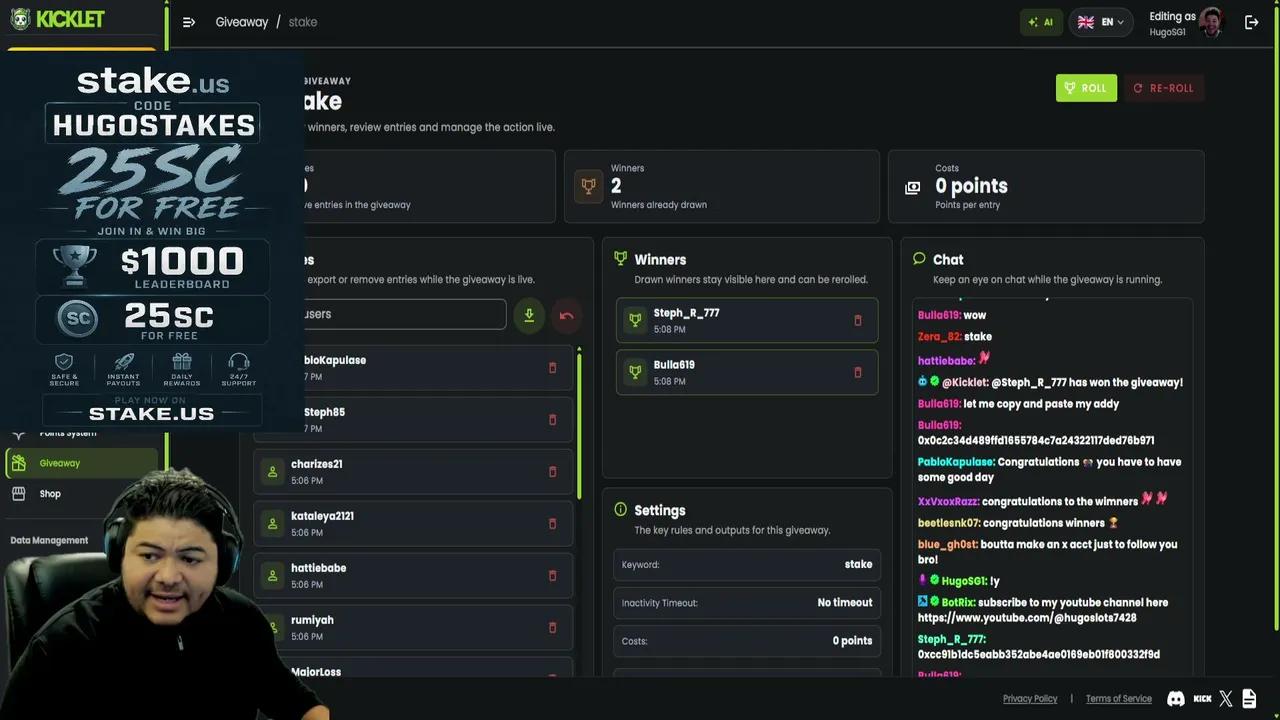1280x720 pixels.
Task: Click winner name "Bulla619" in Winners list
Action: 674,365
